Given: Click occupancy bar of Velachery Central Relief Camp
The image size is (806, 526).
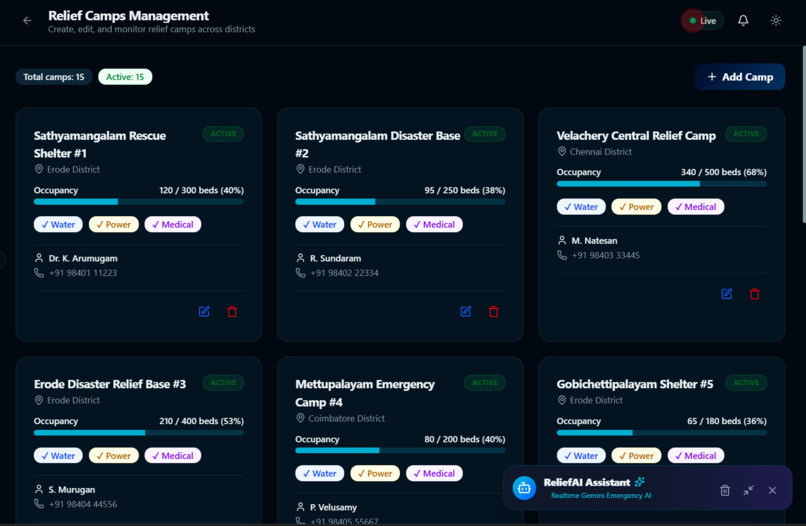Looking at the screenshot, I should pyautogui.click(x=662, y=184).
